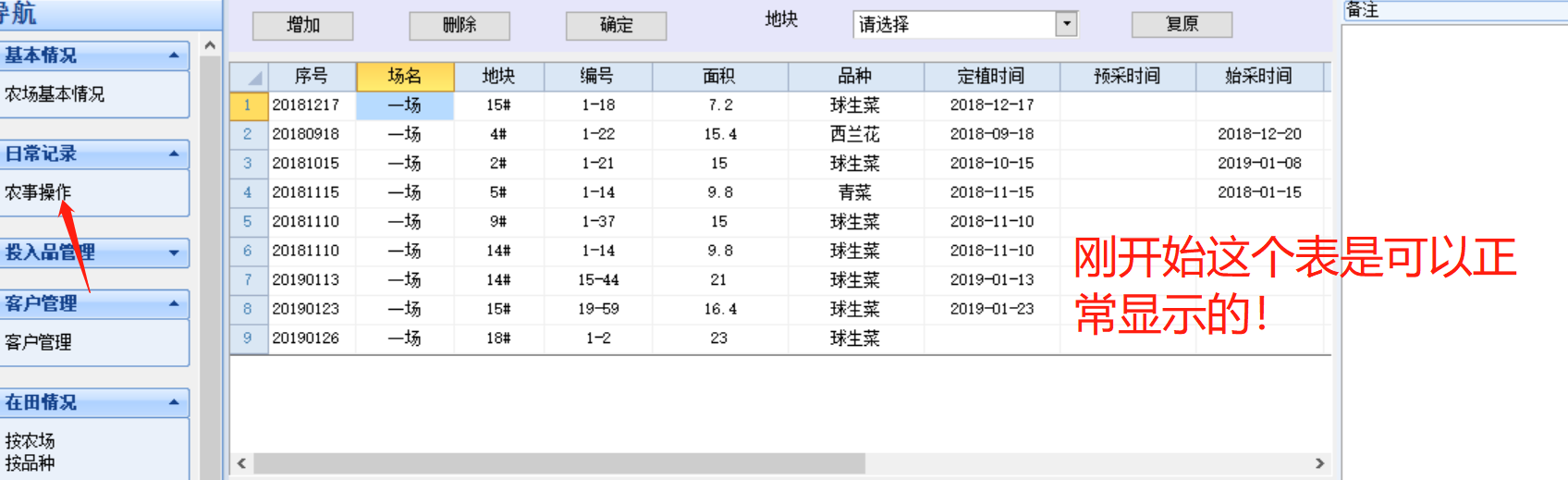Click area cell 23
Viewport: 1568px width, 480px height.
719,338
